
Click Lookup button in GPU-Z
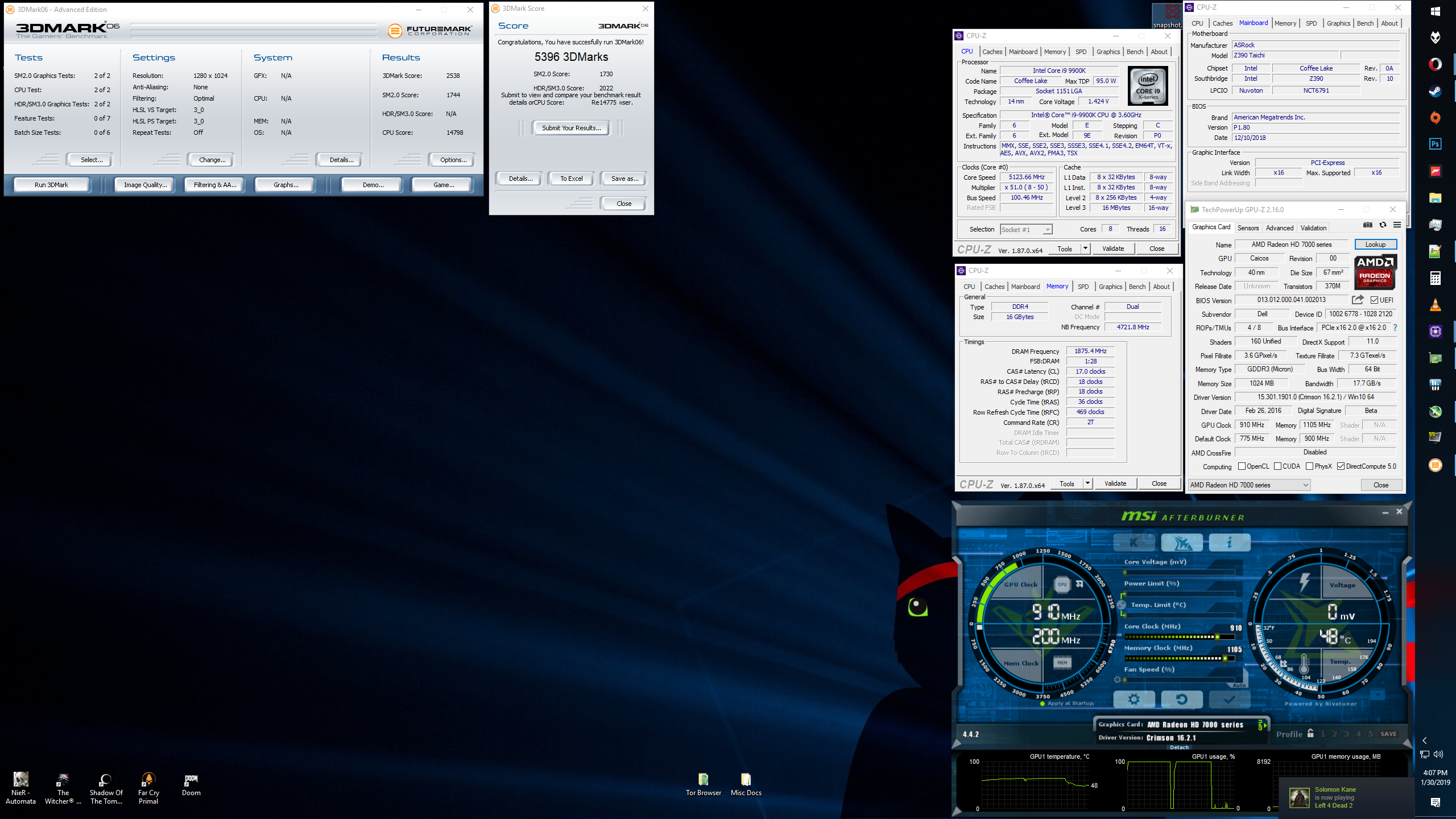tap(1375, 245)
